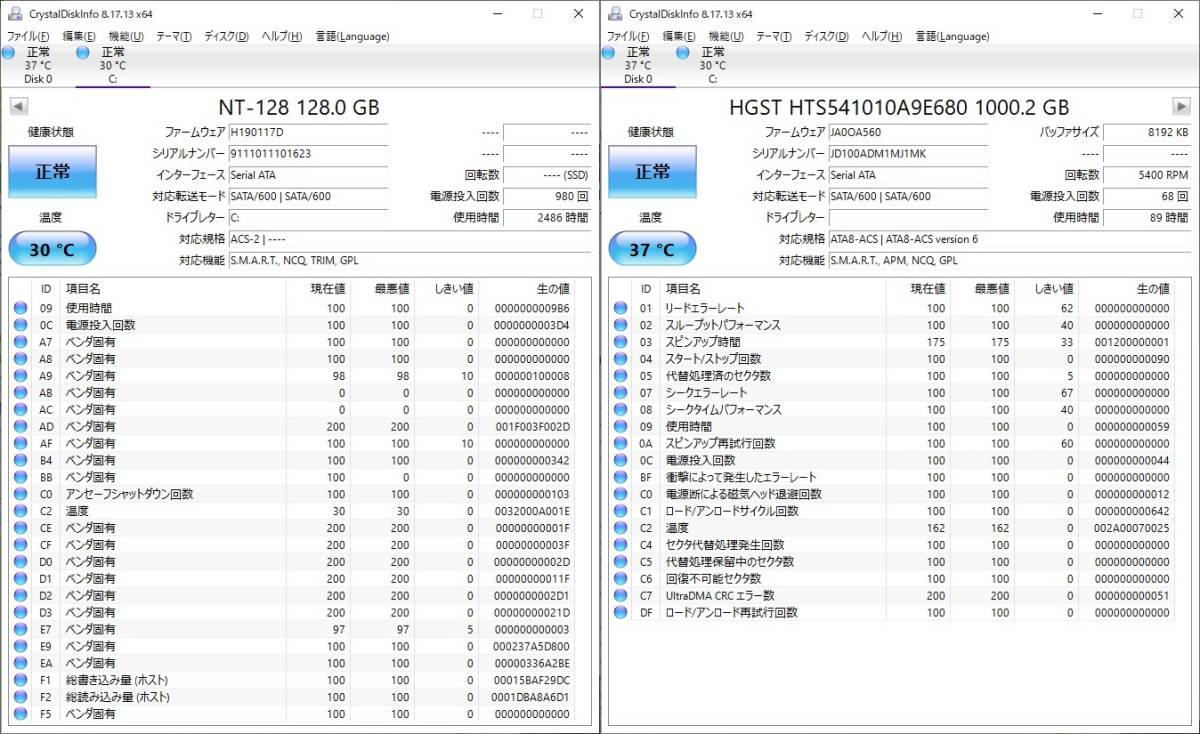Click power-on count field 980 回
Viewport: 1200px width, 734px height.
tap(547, 196)
